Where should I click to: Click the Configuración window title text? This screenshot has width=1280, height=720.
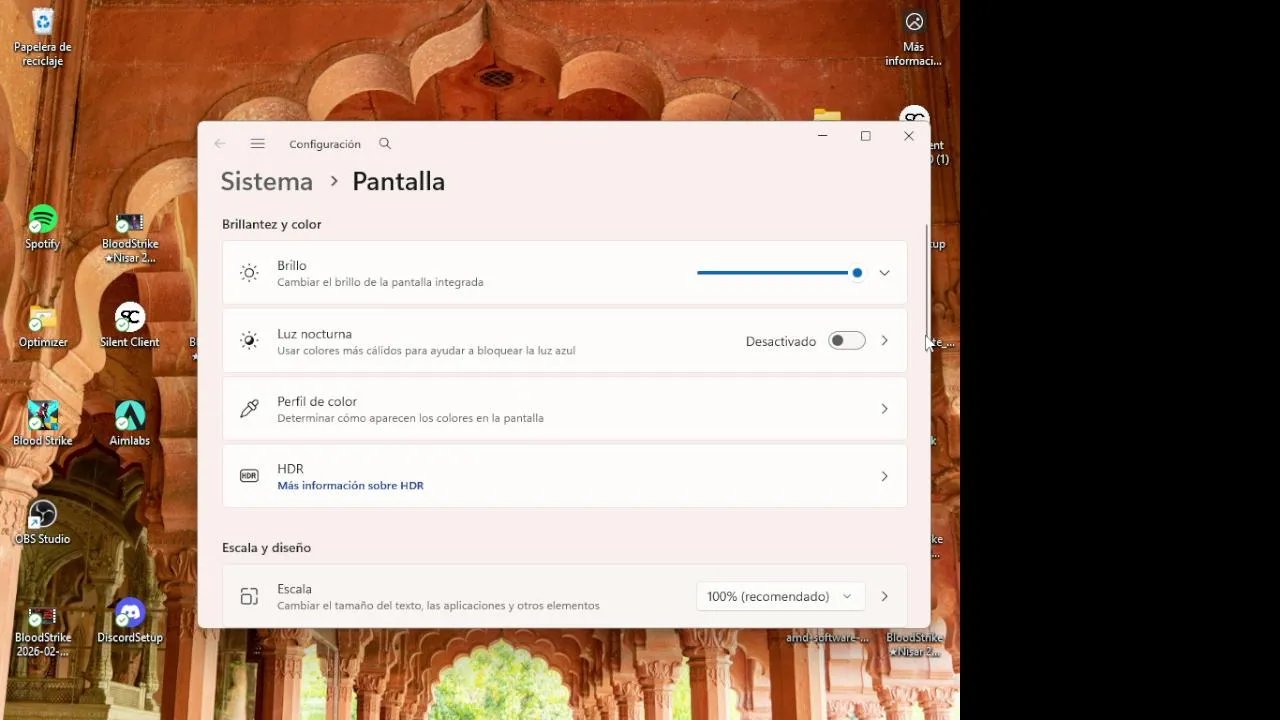[325, 144]
